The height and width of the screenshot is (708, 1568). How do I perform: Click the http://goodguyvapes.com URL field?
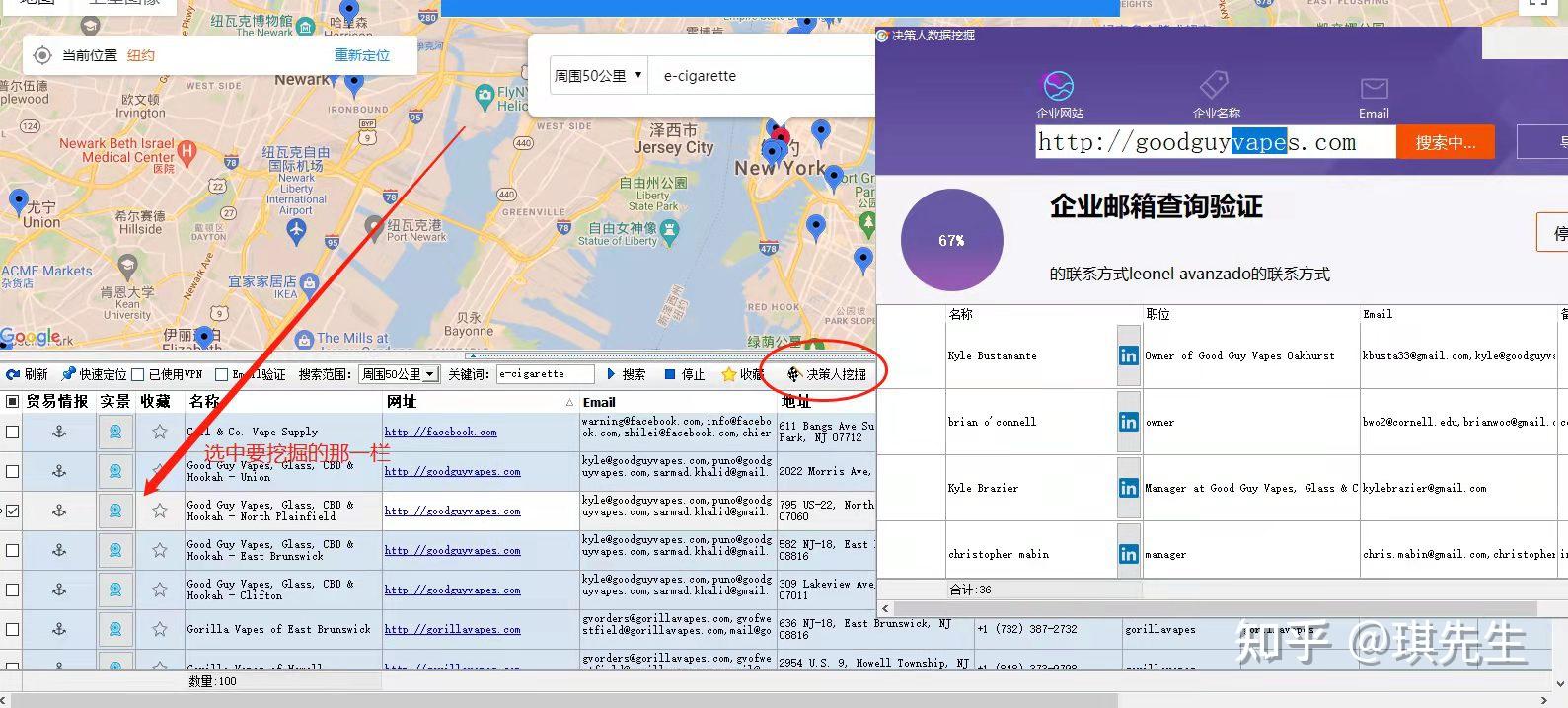coord(1216,142)
